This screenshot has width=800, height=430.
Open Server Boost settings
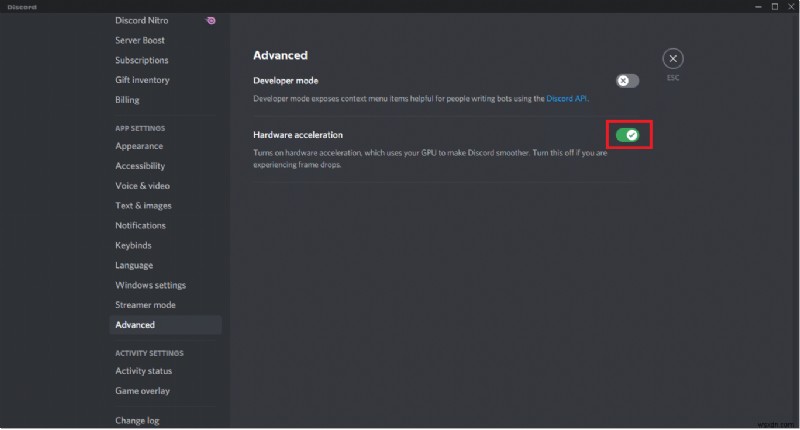[140, 40]
